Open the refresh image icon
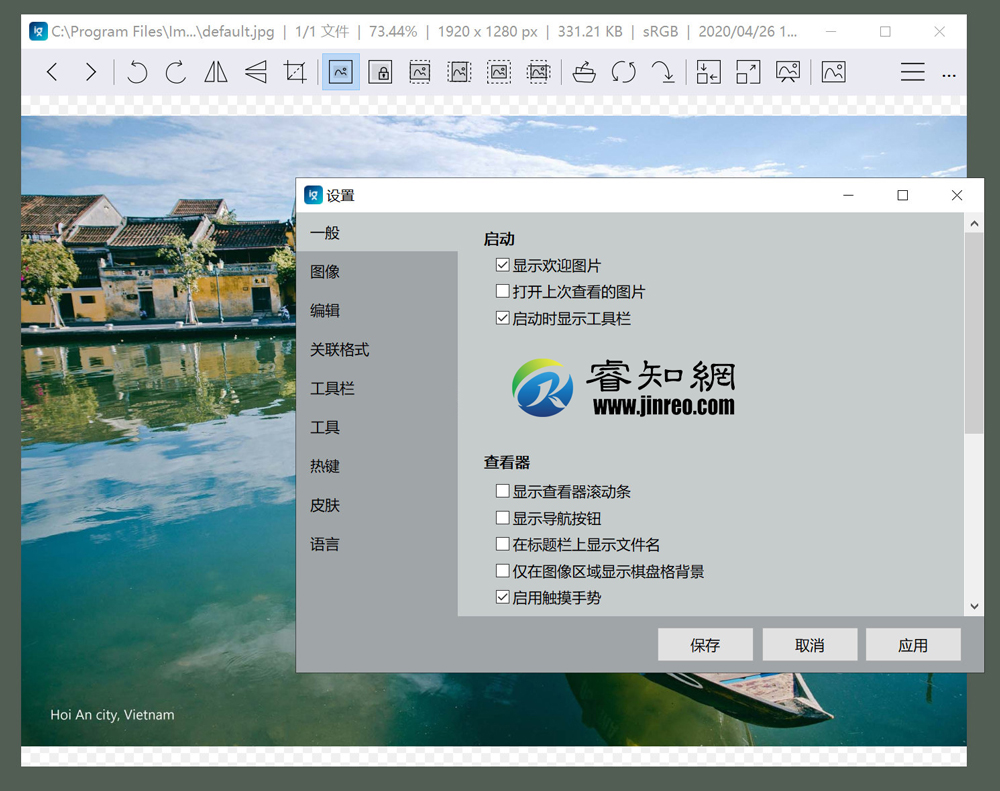The width and height of the screenshot is (1000, 791). [x=624, y=71]
